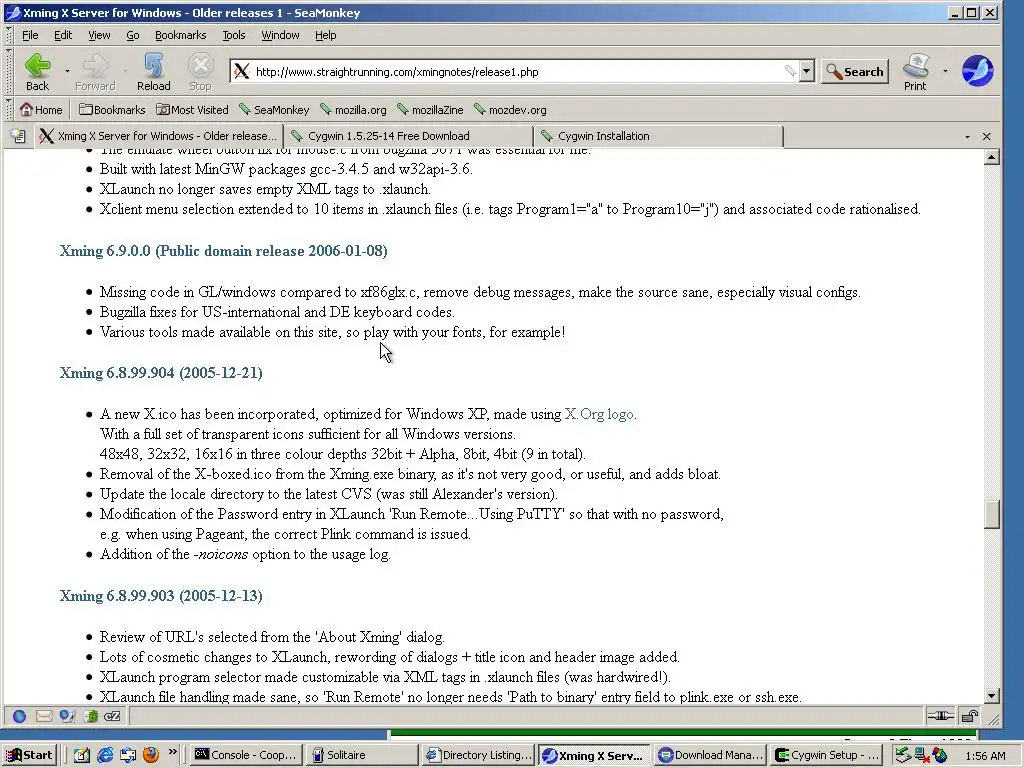The width and height of the screenshot is (1024, 768).
Task: Launch Internet Explorer from quick launch
Action: (x=104, y=755)
